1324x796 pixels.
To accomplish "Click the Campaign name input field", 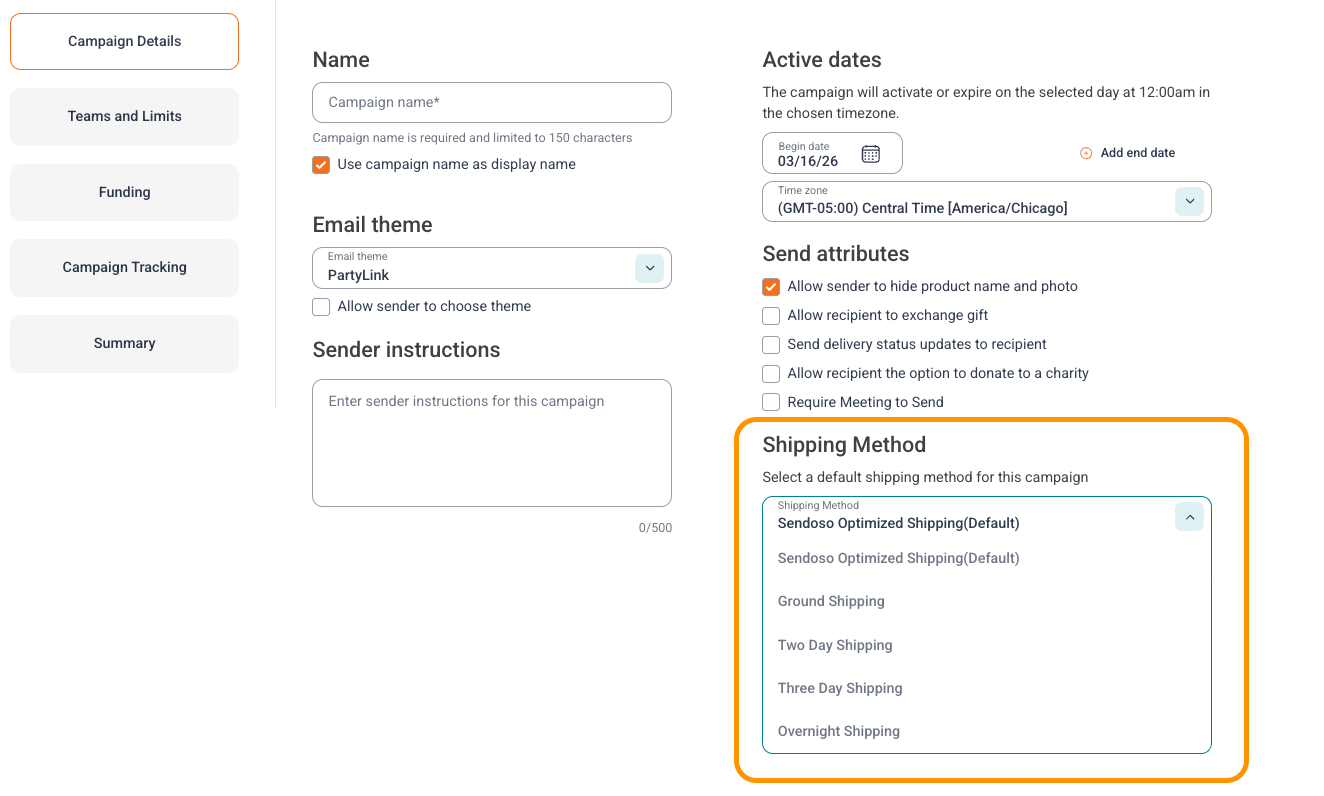I will 492,103.
